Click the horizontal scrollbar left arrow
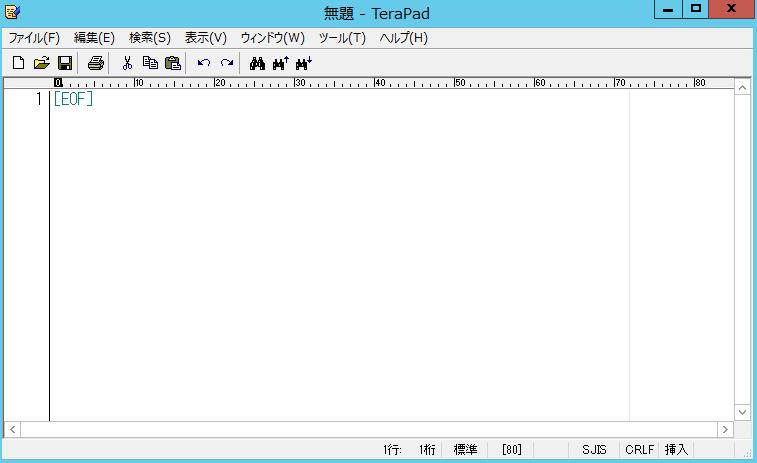Viewport: 757px width, 463px height. click(x=13, y=429)
